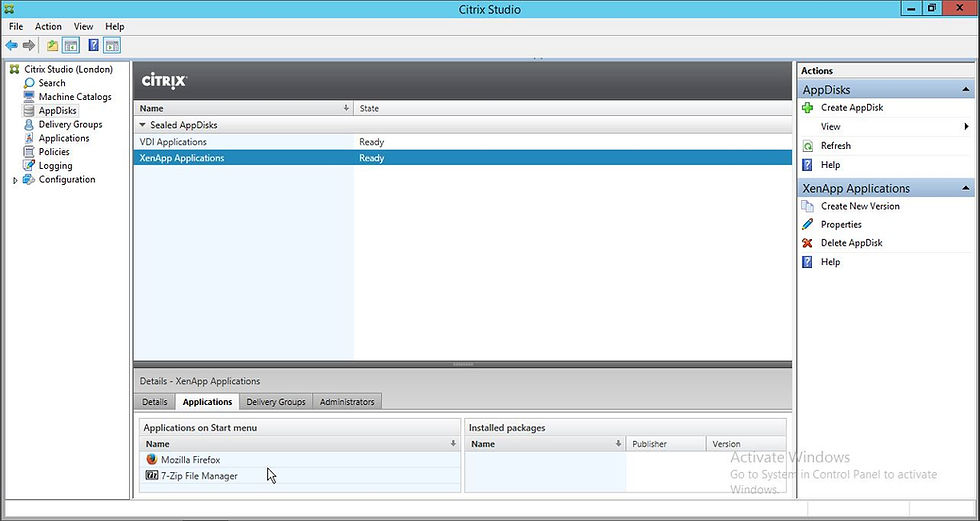Click the Back arrow toolbar icon
This screenshot has height=521, width=980.
tap(11, 45)
